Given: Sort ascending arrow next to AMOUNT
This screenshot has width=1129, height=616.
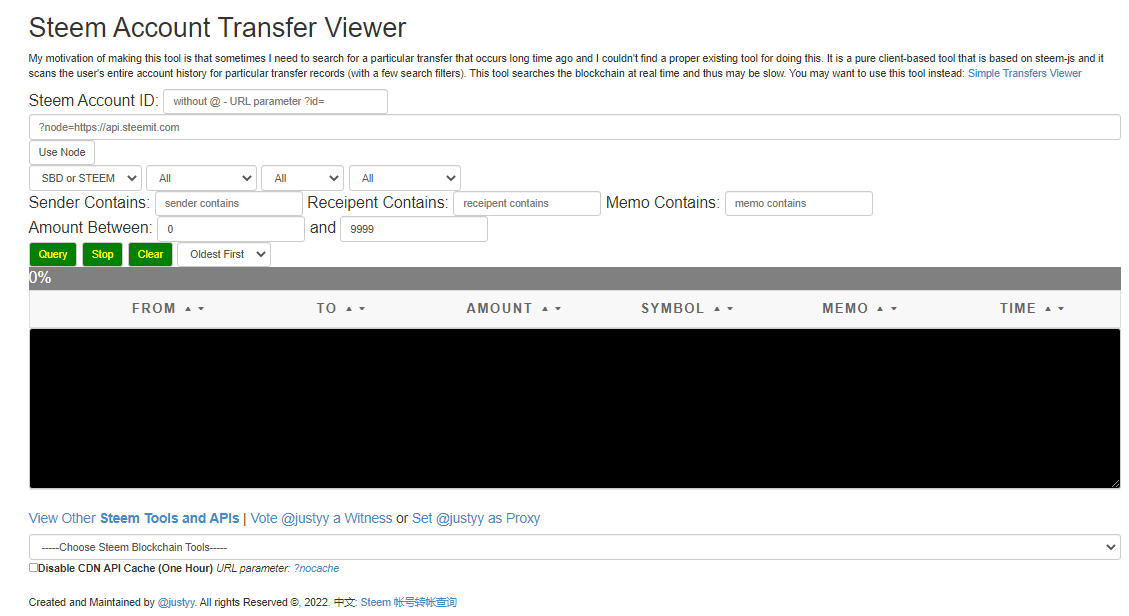Looking at the screenshot, I should [545, 309].
